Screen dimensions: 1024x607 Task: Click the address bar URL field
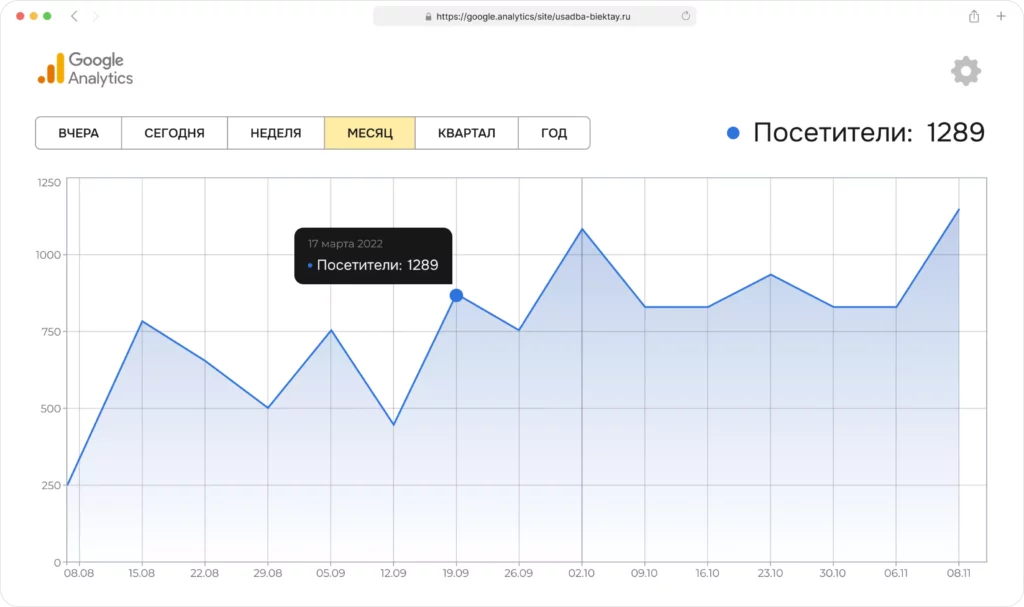click(x=534, y=16)
